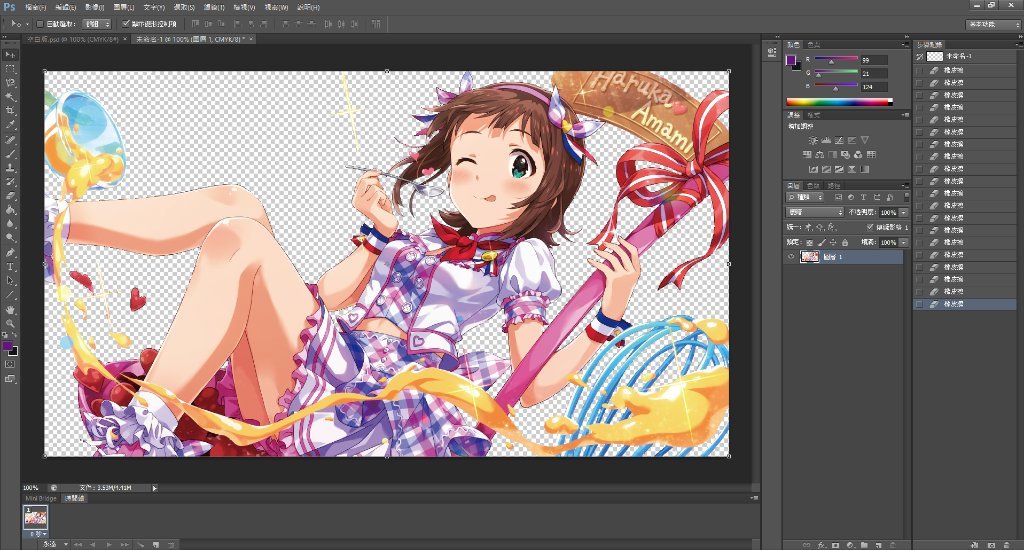Select the Path Selection tool
The image size is (1024, 550).
pyautogui.click(x=10, y=281)
